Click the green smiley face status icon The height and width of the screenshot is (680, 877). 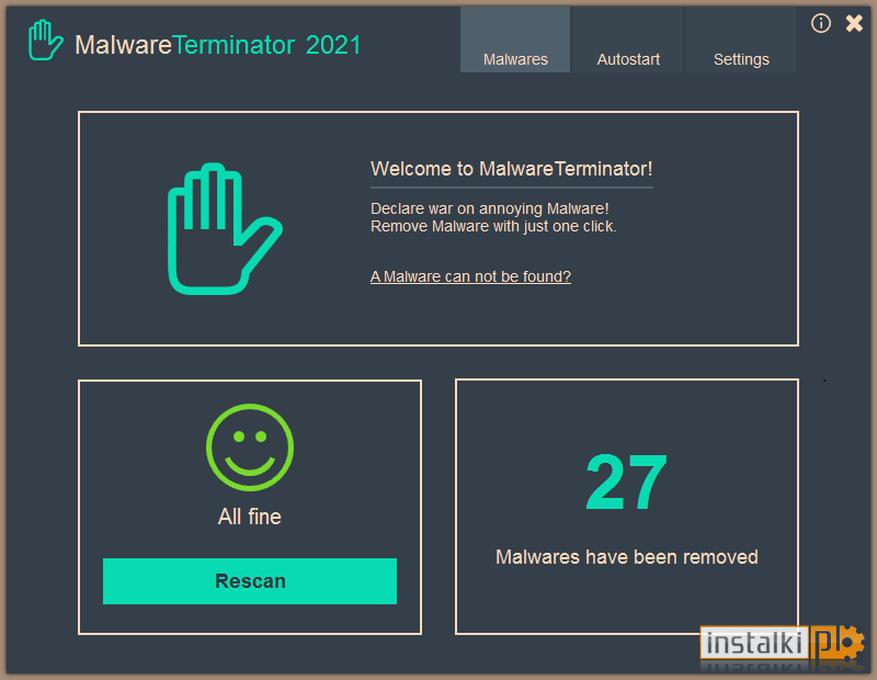click(x=249, y=447)
